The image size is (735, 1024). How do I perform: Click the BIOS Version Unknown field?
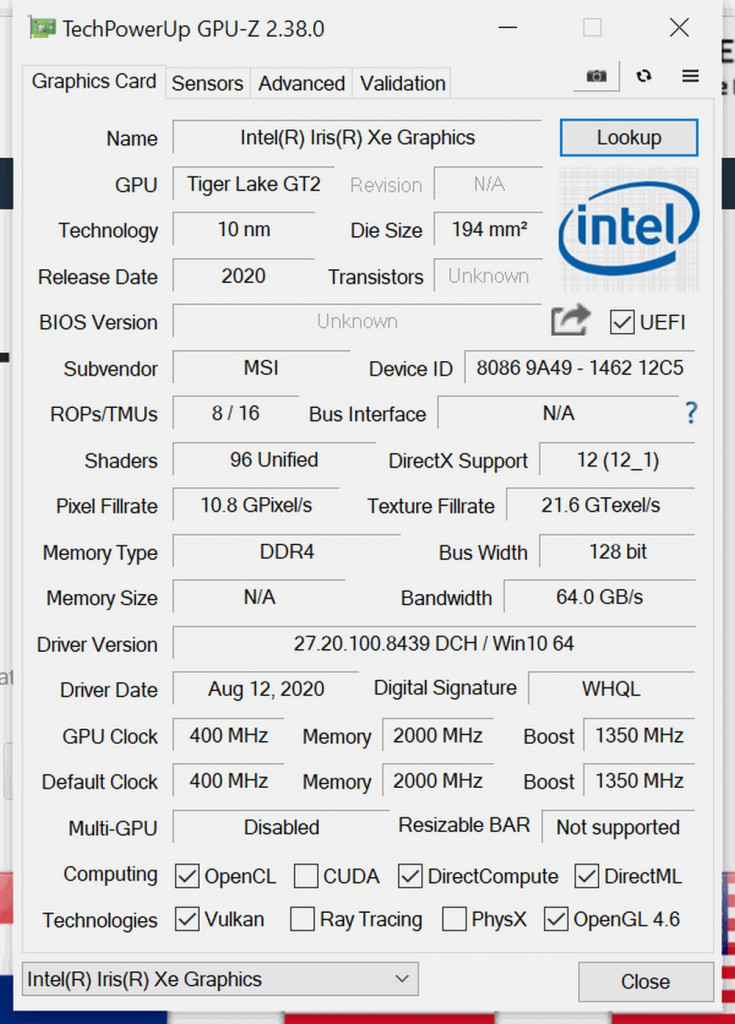(x=357, y=321)
